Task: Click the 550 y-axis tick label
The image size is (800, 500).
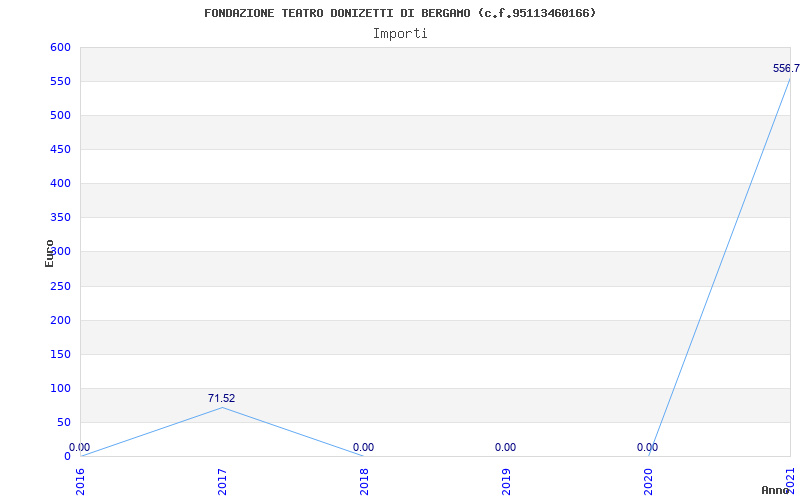Action: pyautogui.click(x=60, y=82)
